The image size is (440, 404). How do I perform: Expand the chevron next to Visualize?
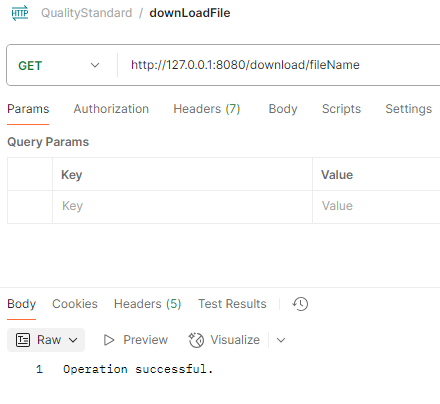[x=281, y=340]
